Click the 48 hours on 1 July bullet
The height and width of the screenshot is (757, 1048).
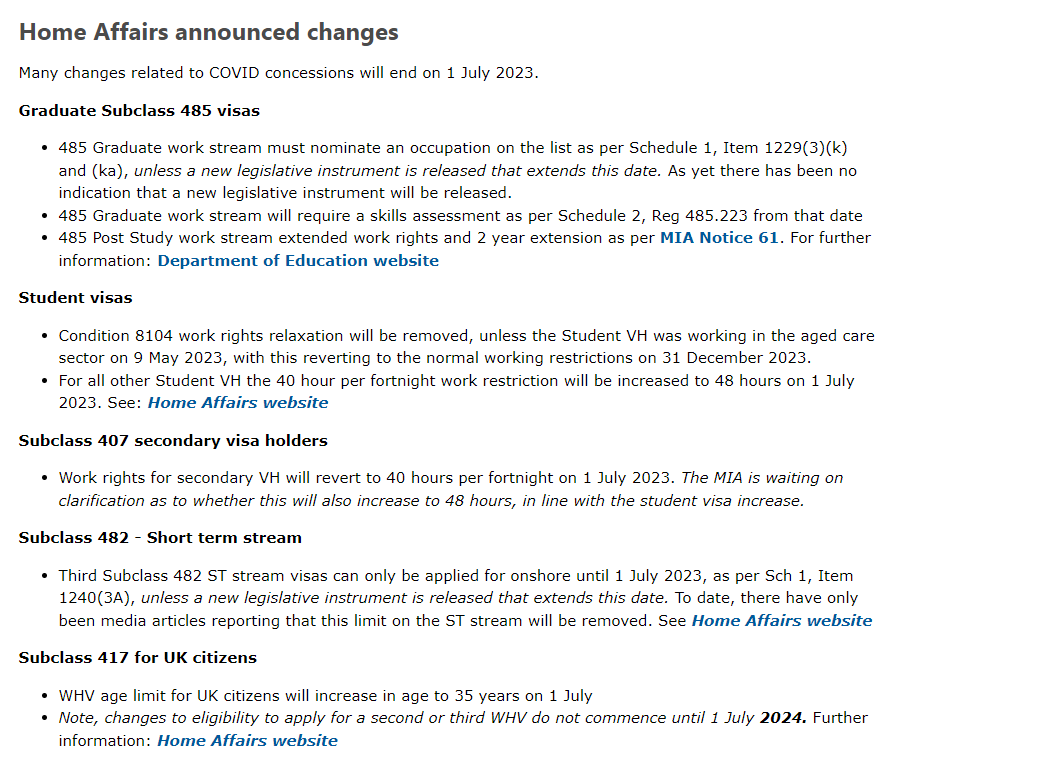tap(456, 392)
